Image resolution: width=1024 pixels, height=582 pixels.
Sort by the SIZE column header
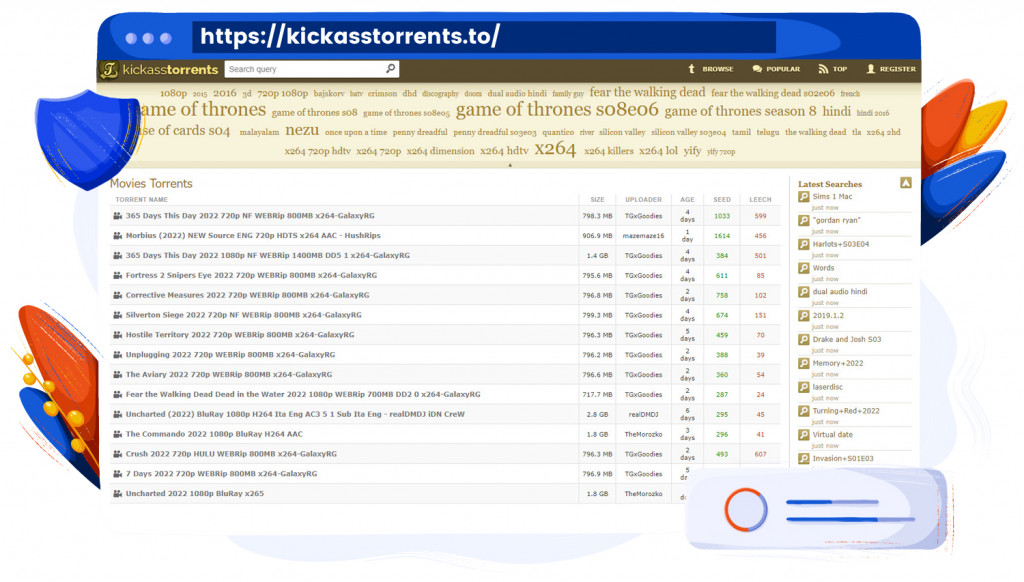[597, 199]
